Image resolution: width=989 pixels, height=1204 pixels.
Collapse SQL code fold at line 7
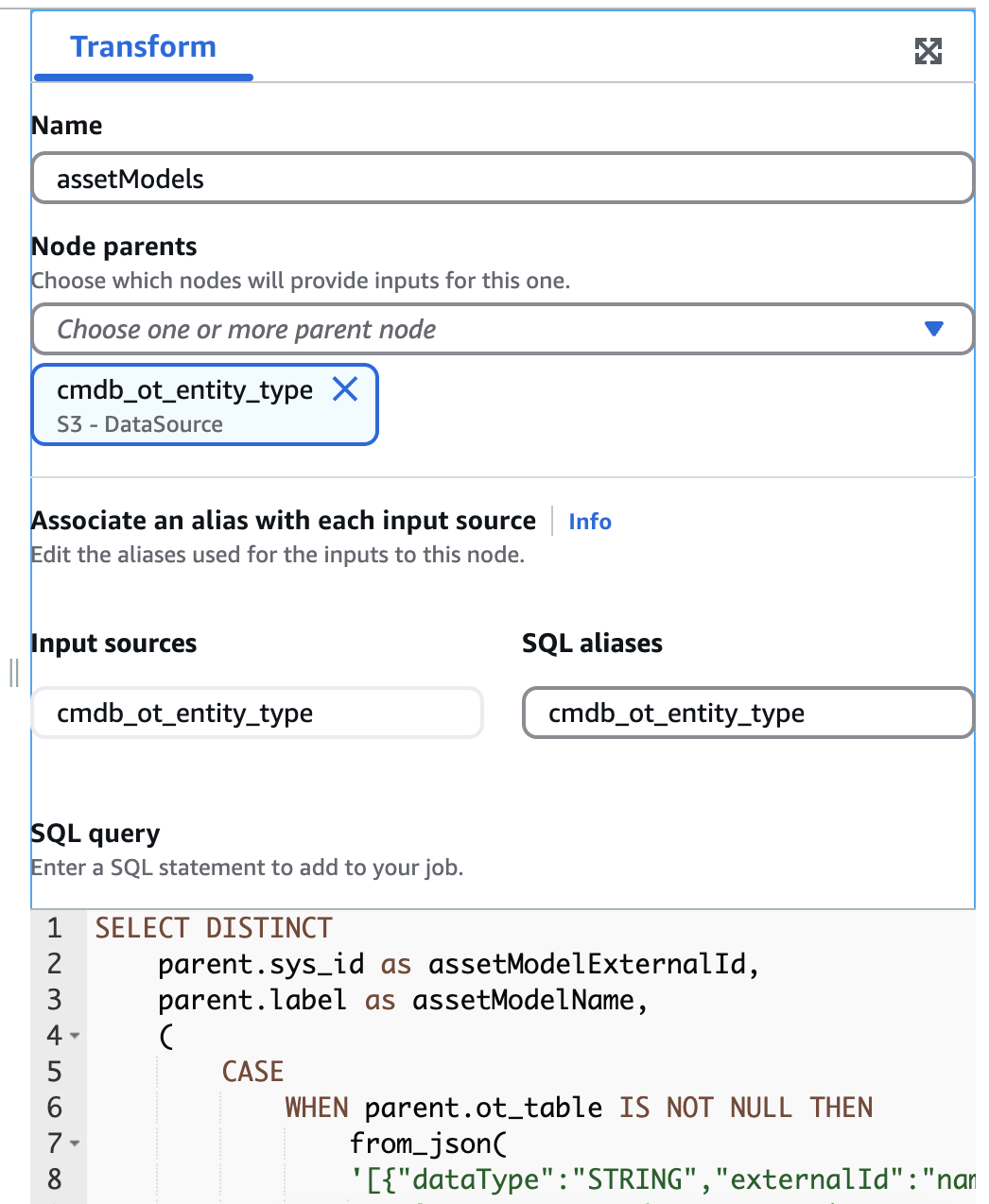75,1144
